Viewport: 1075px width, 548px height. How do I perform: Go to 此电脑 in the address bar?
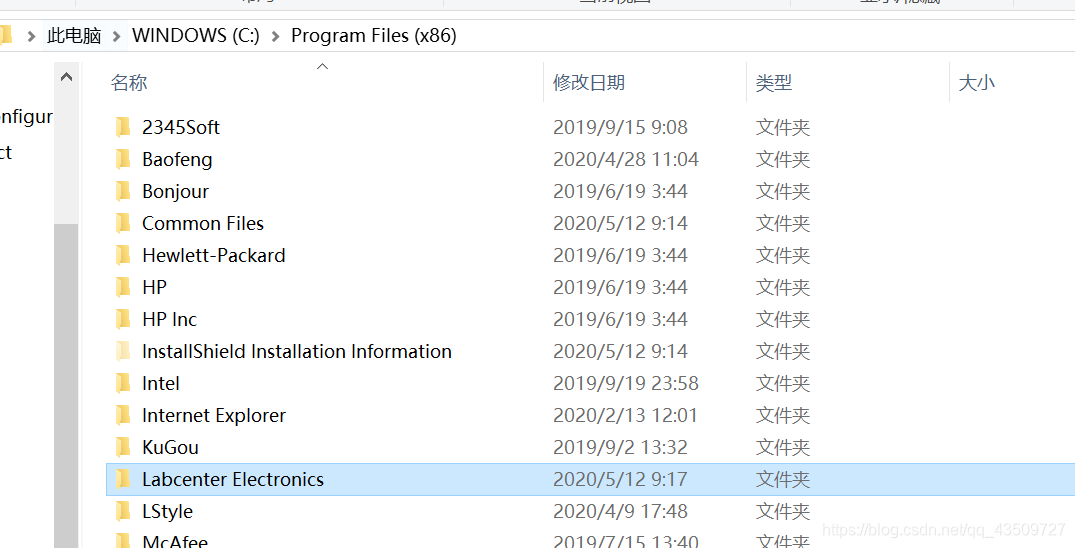[x=74, y=35]
